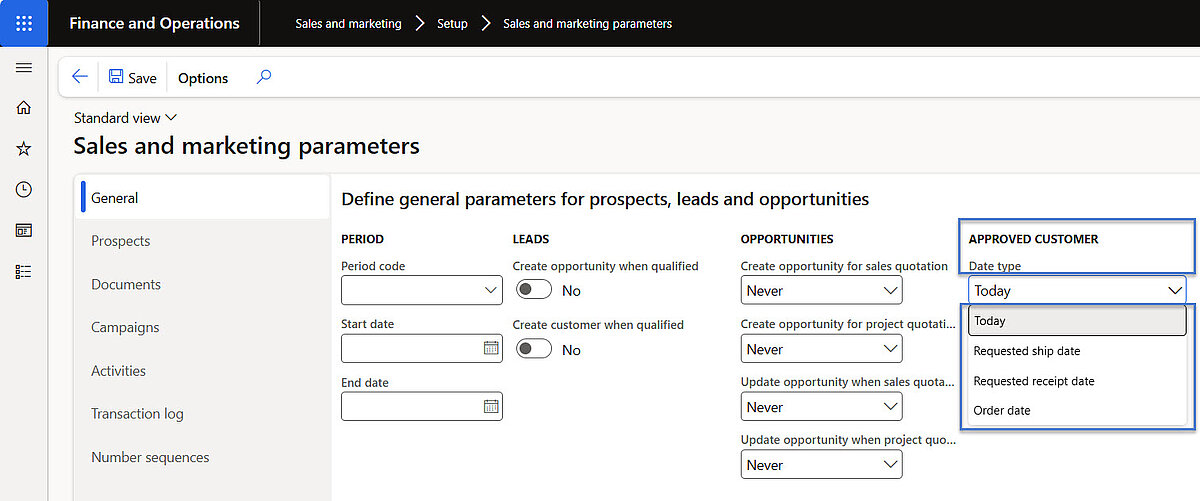Expand the Standard view selector

point(126,118)
